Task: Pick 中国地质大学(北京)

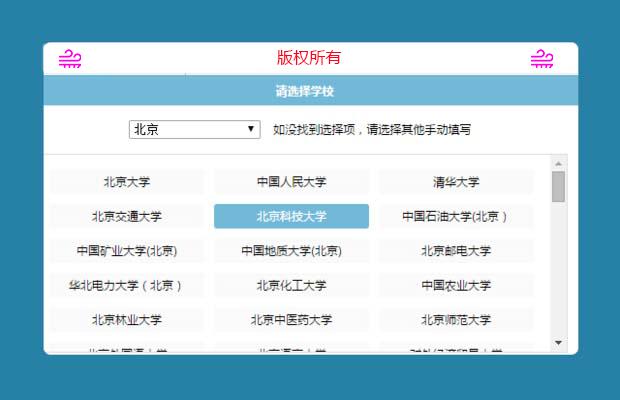Action: [291, 251]
